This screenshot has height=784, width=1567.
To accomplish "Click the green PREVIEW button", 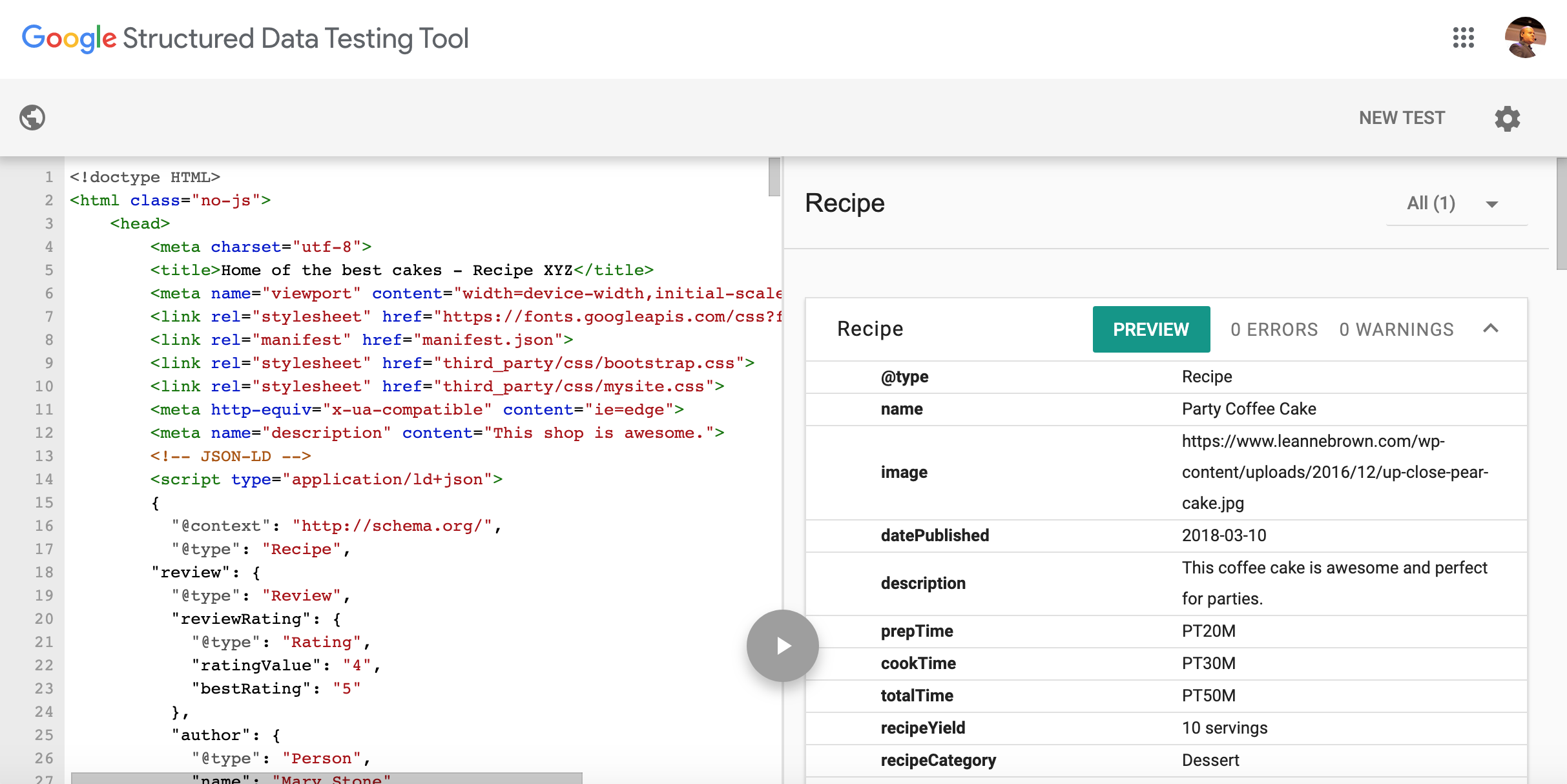I will tap(1150, 329).
